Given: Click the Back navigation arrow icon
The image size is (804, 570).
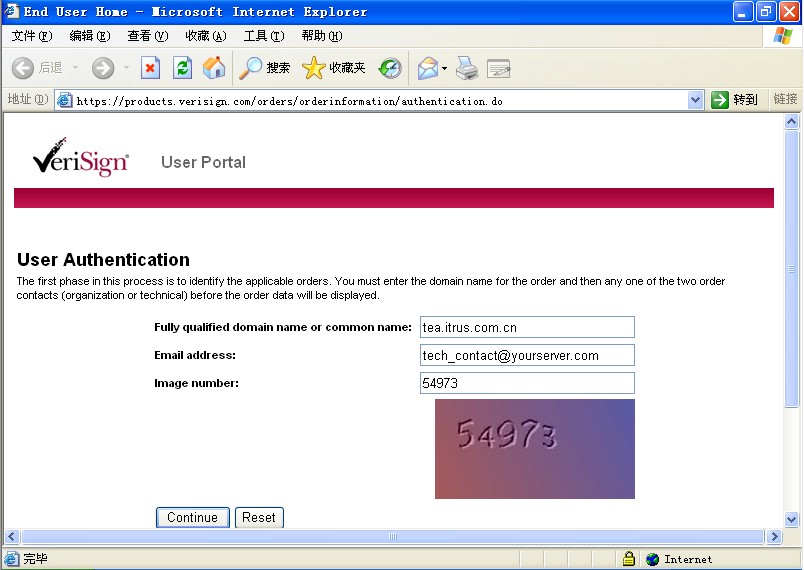Looking at the screenshot, I should click(x=23, y=68).
